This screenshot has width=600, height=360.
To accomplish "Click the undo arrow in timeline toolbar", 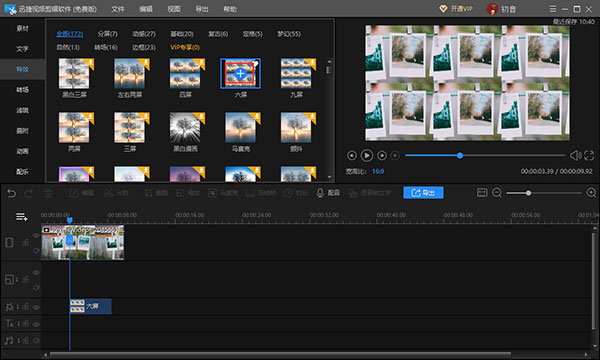I will pyautogui.click(x=11, y=193).
